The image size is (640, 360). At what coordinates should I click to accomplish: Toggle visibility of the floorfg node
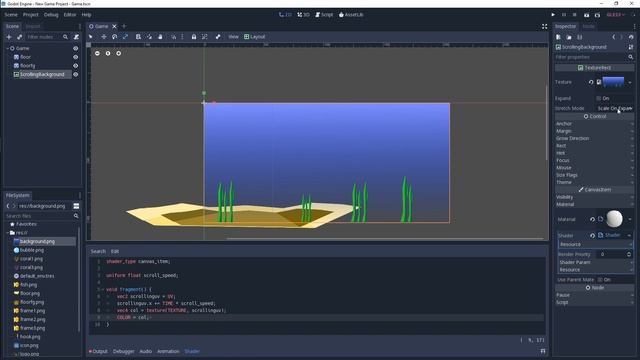pos(76,66)
